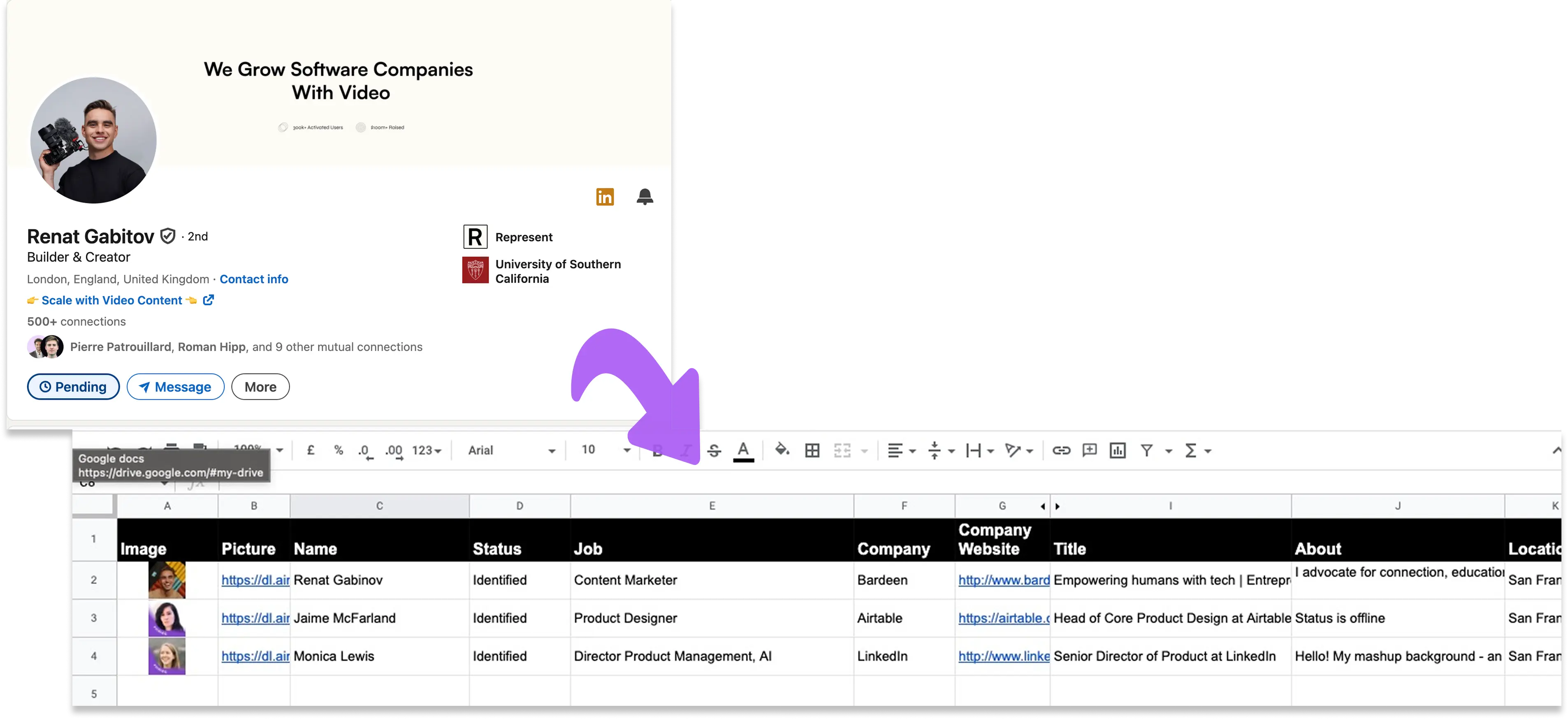Open Bardeen's company website link
1568x719 pixels.
point(1004,580)
